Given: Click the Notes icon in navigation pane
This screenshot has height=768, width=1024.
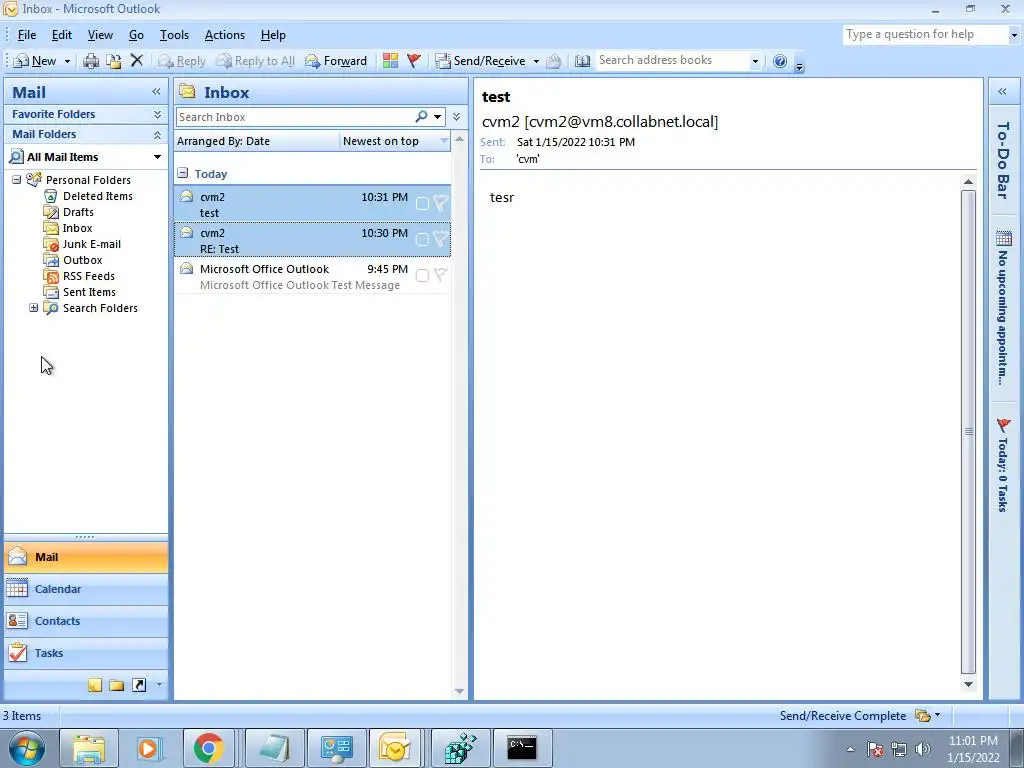Looking at the screenshot, I should pyautogui.click(x=95, y=685).
